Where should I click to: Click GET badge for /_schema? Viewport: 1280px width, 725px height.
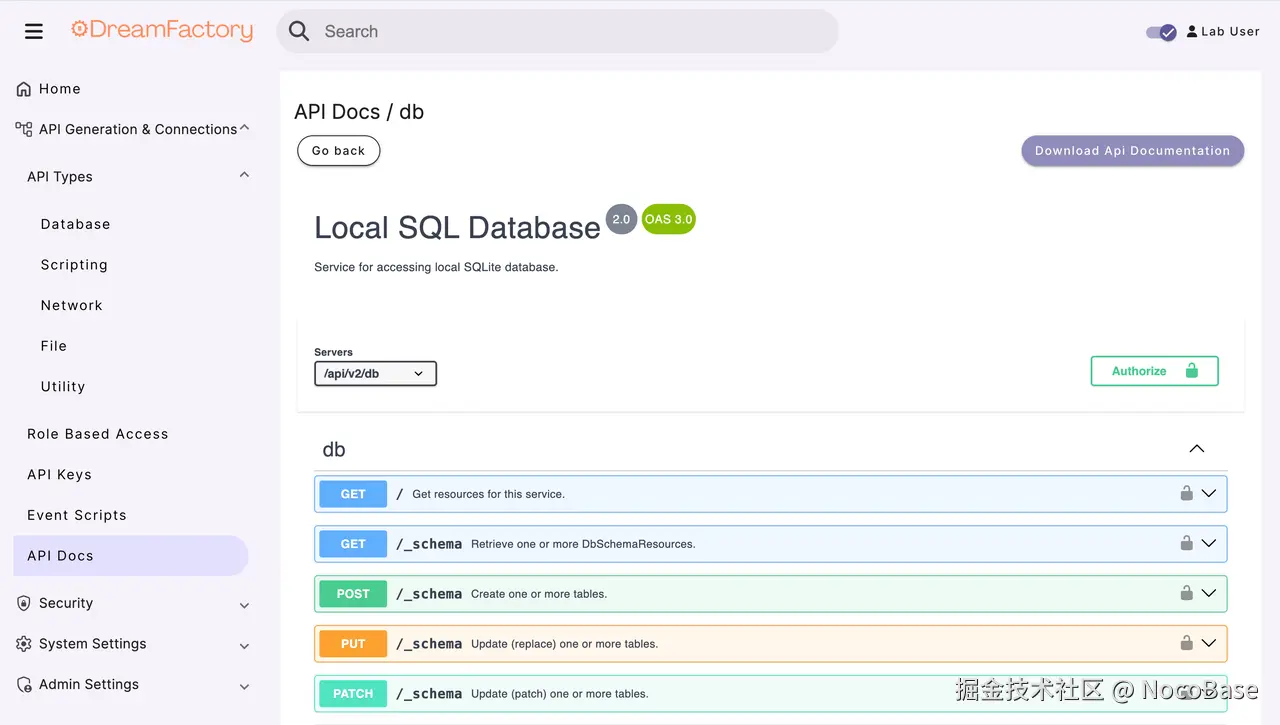353,544
